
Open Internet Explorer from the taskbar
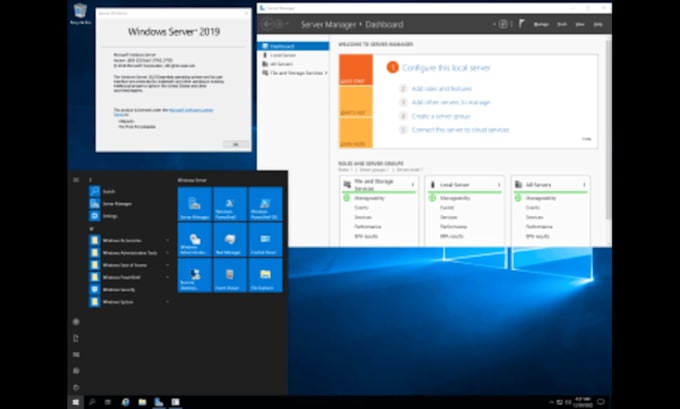[x=125, y=402]
